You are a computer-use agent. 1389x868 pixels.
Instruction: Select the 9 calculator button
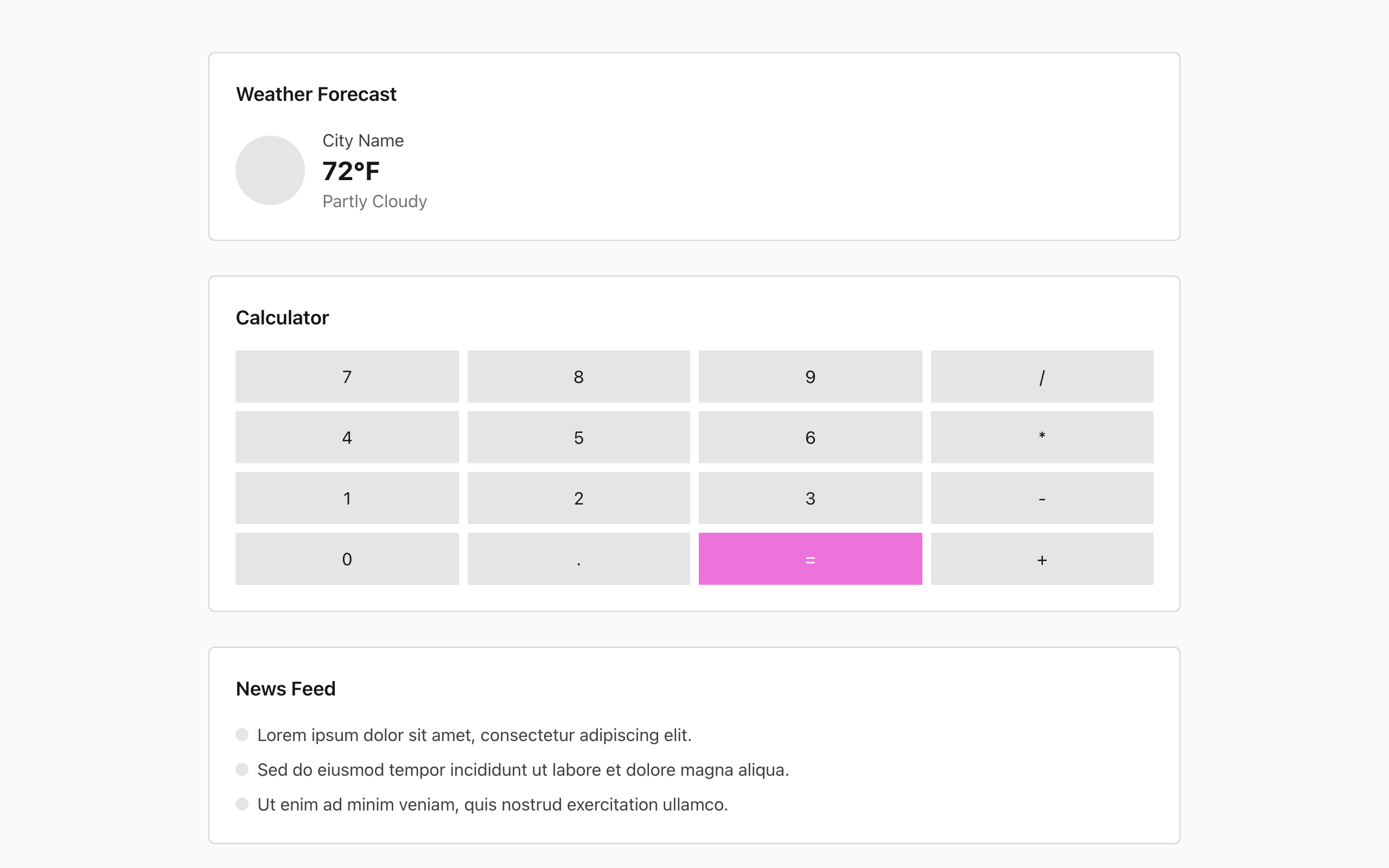(x=811, y=376)
